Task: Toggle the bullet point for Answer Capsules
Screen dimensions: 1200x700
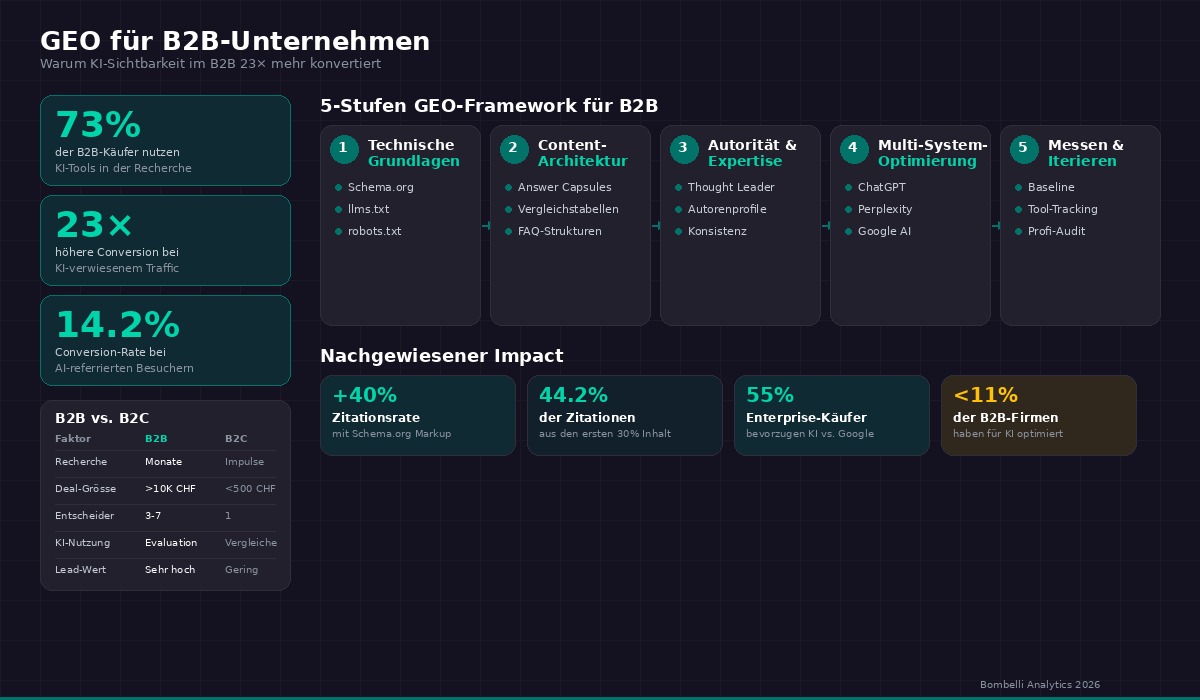Action: click(509, 188)
